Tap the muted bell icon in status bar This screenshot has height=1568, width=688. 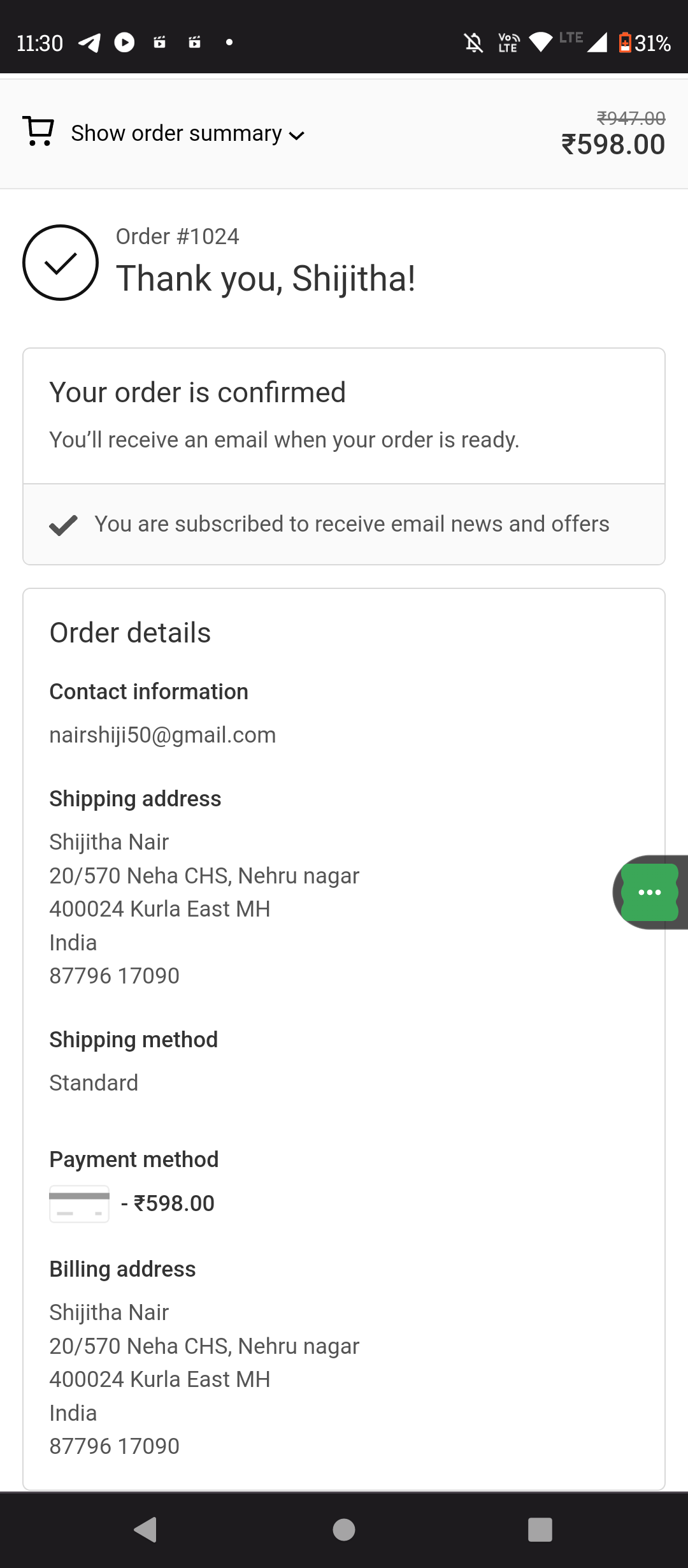[473, 43]
